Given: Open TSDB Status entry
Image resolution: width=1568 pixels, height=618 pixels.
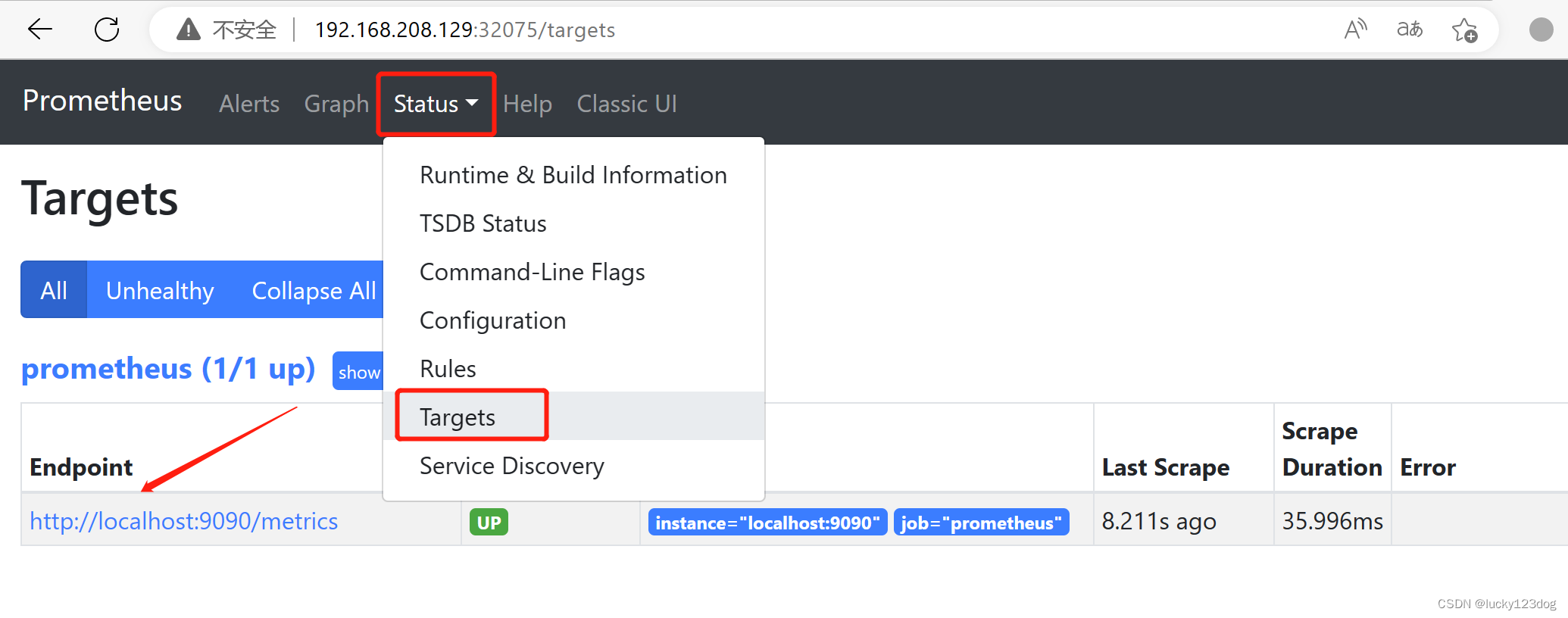Looking at the screenshot, I should pos(573,223).
